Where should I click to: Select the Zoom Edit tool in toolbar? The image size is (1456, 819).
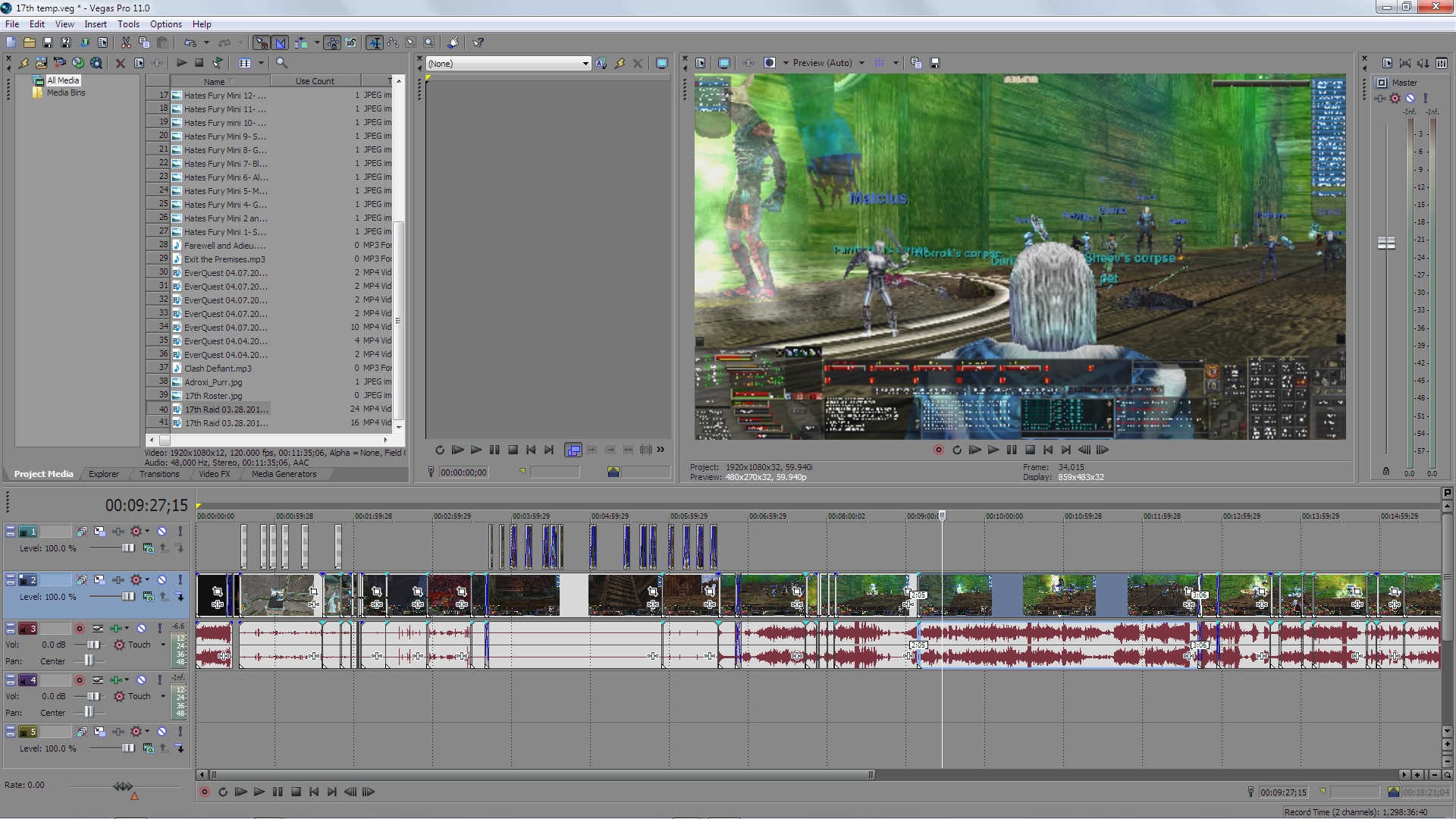pos(429,42)
